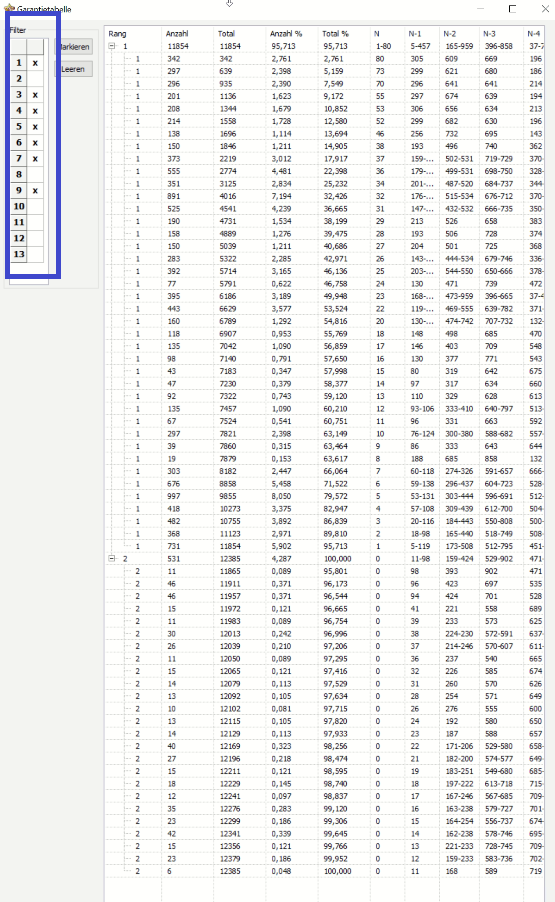Screen dimensions: 555x902
Task: Click the N cell showing 1-80
Action: (x=383, y=46)
